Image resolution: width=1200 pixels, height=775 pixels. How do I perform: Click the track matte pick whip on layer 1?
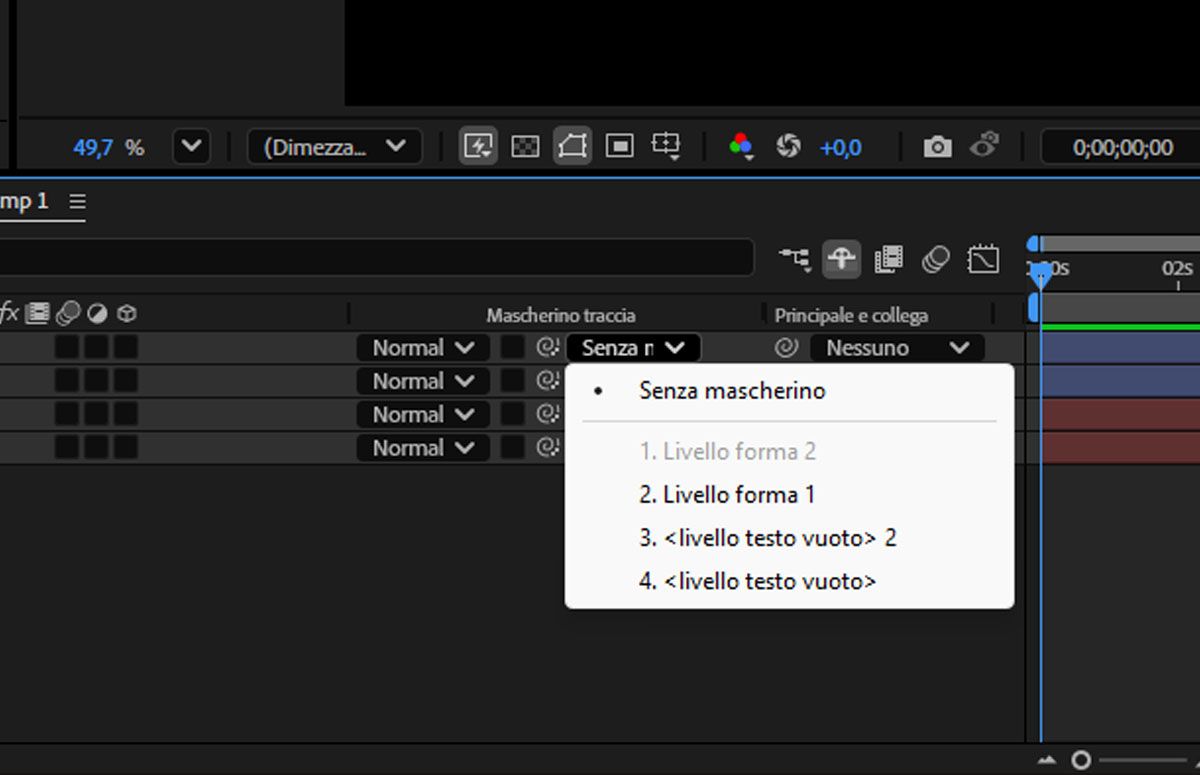[x=547, y=348]
